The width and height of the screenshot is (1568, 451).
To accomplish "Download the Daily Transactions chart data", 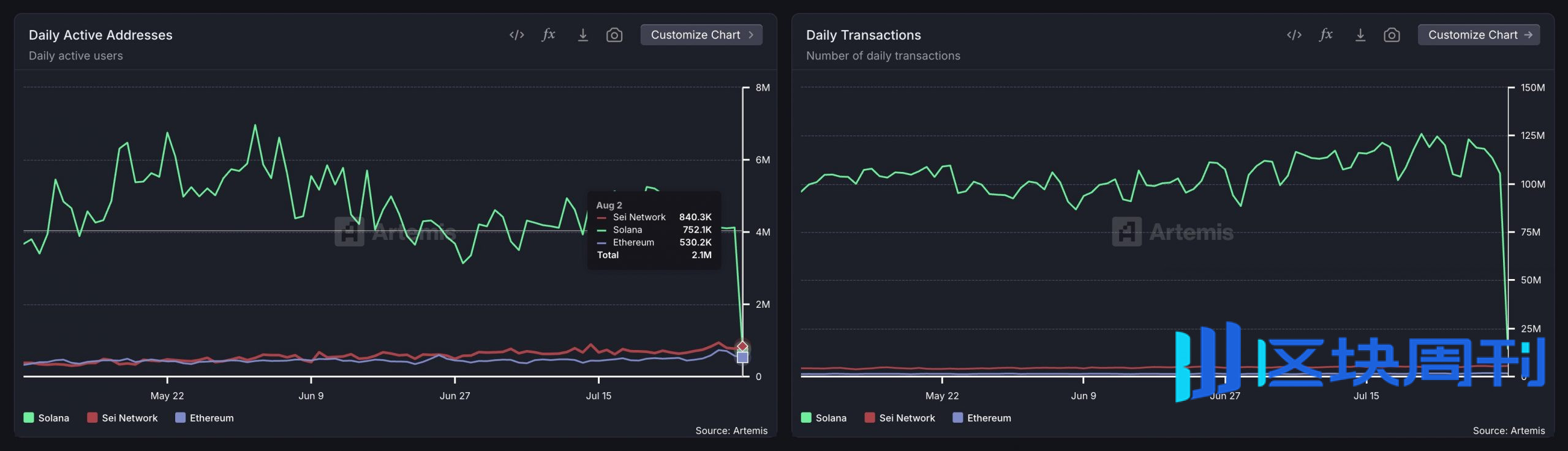I will tap(1360, 35).
